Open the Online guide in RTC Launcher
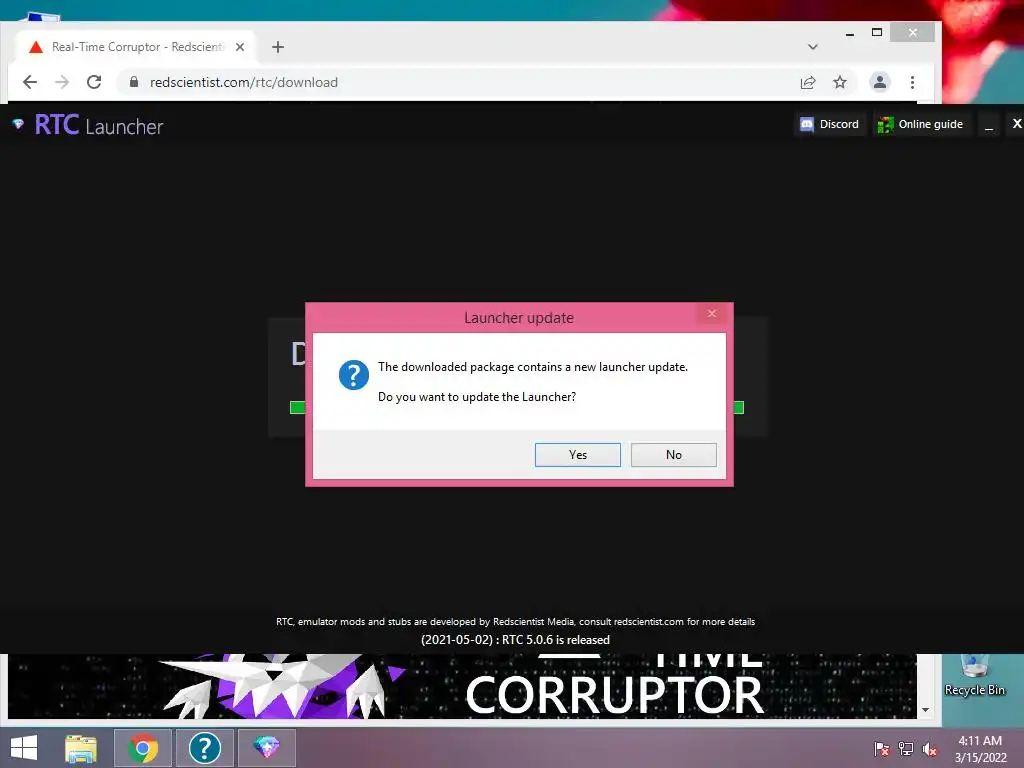The height and width of the screenshot is (768, 1024). pyautogui.click(x=921, y=124)
